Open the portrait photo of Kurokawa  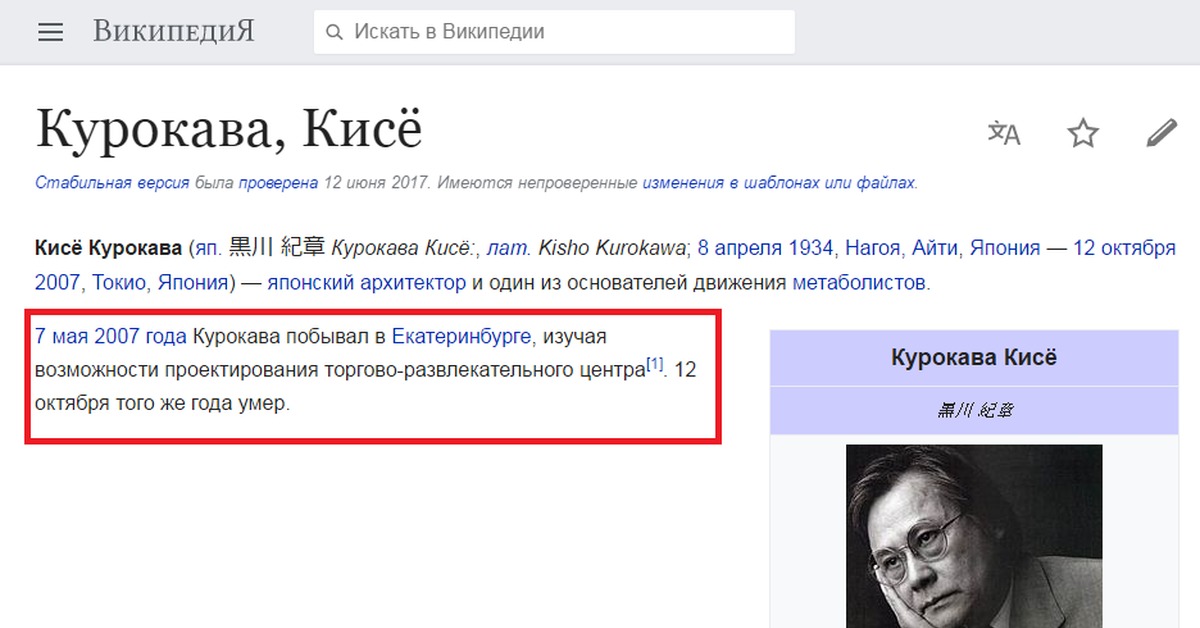coord(973,536)
